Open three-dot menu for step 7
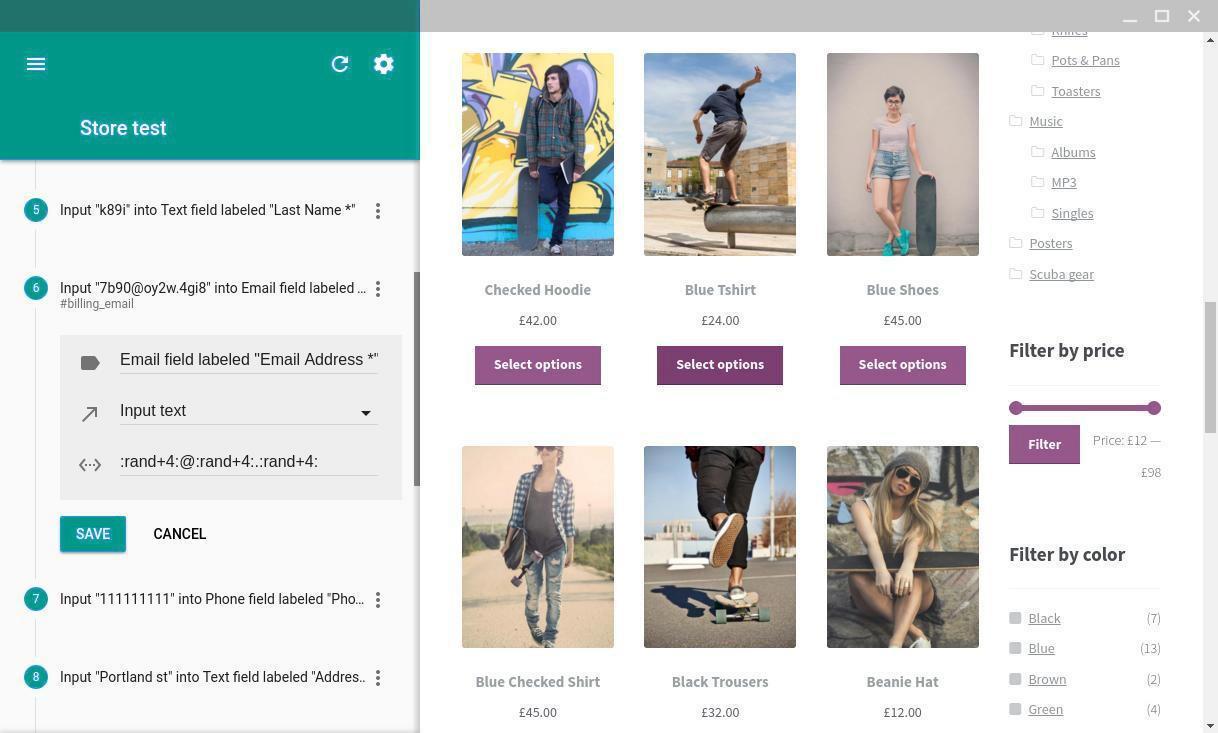This screenshot has width=1218, height=733. tap(378, 600)
